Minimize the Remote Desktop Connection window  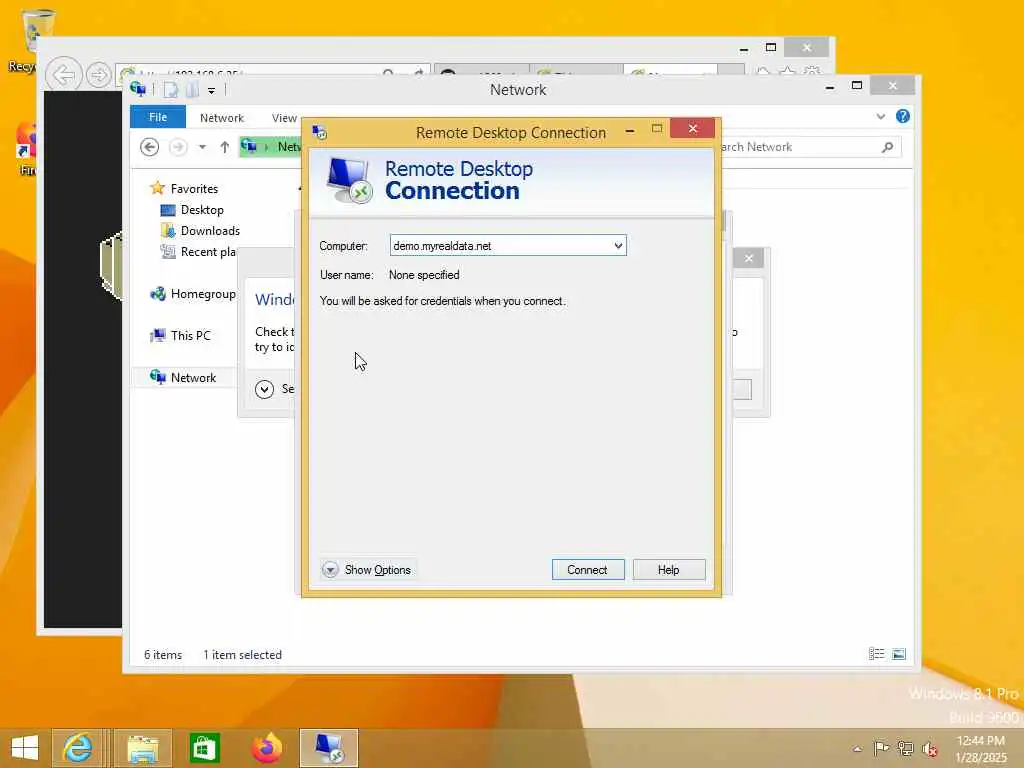pos(630,131)
